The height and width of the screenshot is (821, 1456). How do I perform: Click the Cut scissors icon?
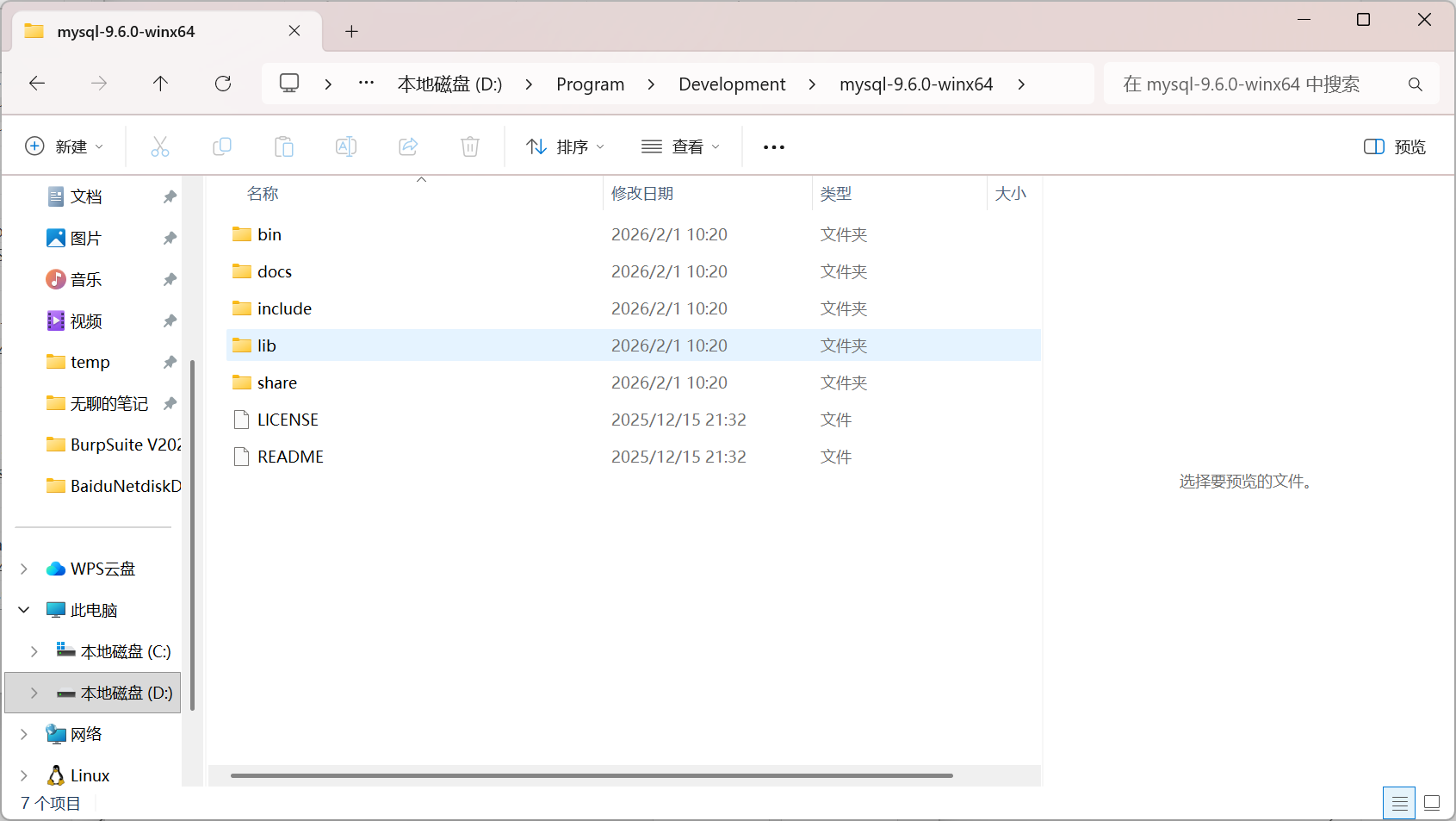click(160, 146)
